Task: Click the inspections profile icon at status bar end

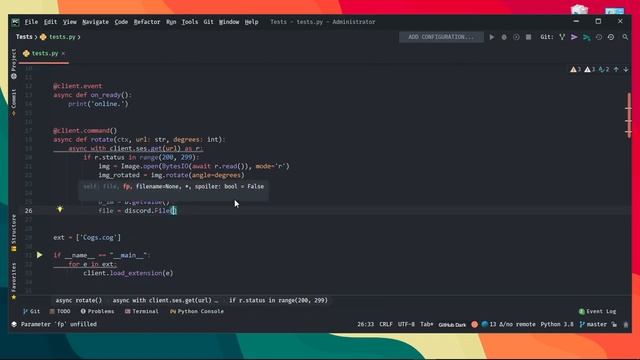Action: pos(626,324)
